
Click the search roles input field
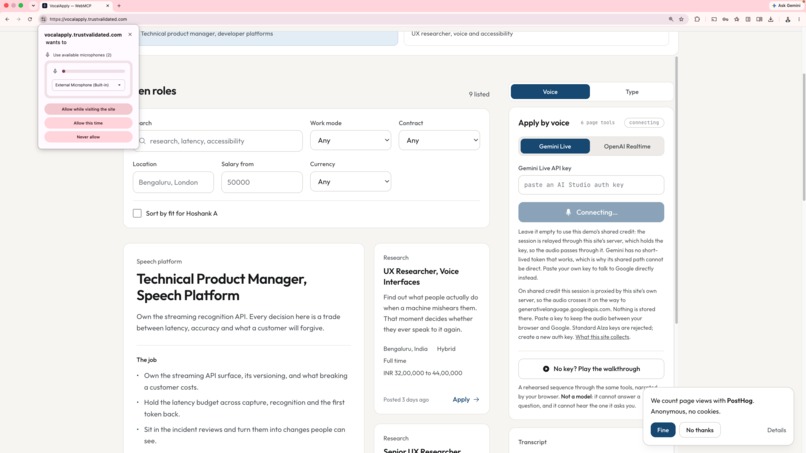tap(217, 141)
